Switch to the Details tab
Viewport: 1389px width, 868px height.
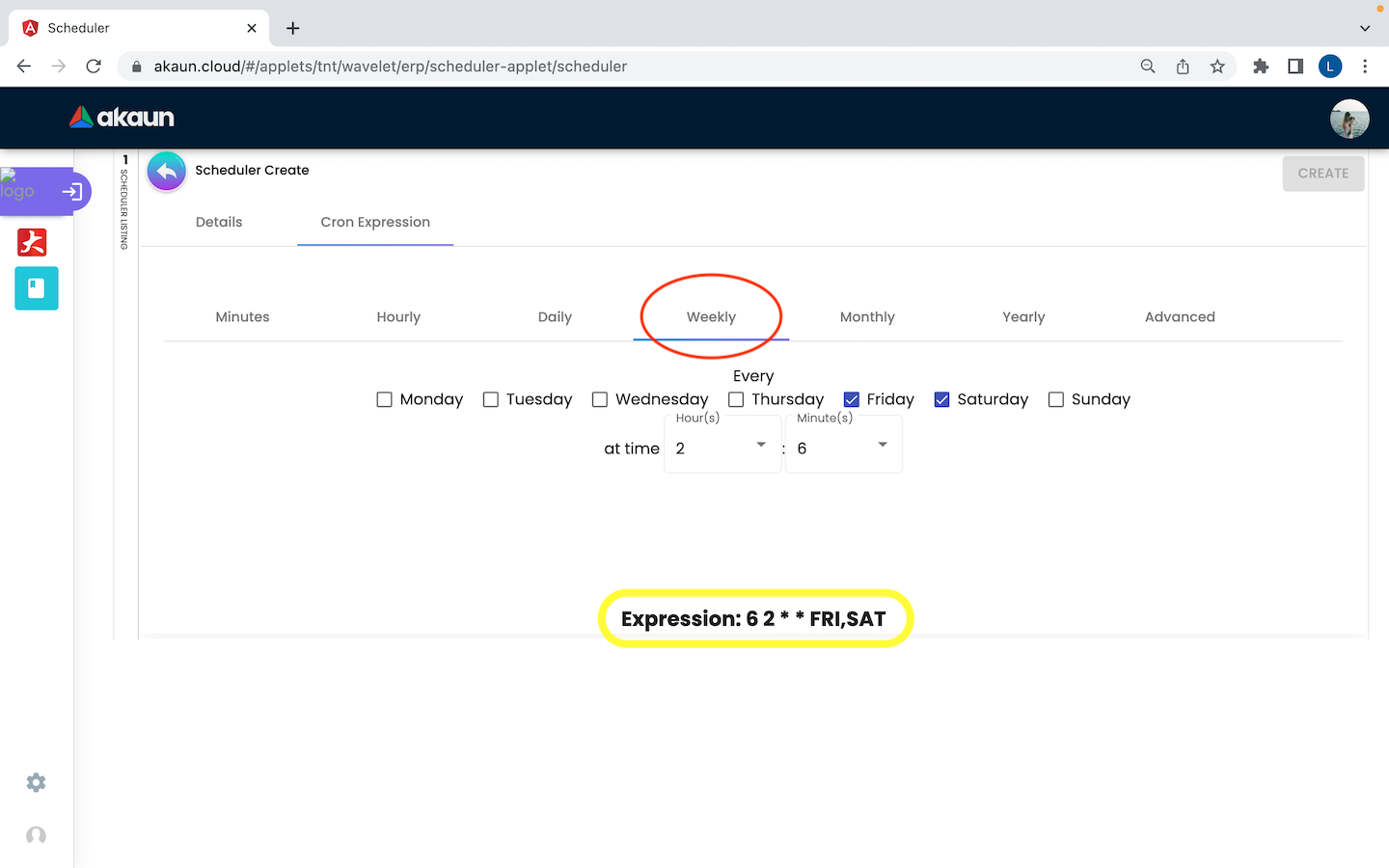(219, 222)
